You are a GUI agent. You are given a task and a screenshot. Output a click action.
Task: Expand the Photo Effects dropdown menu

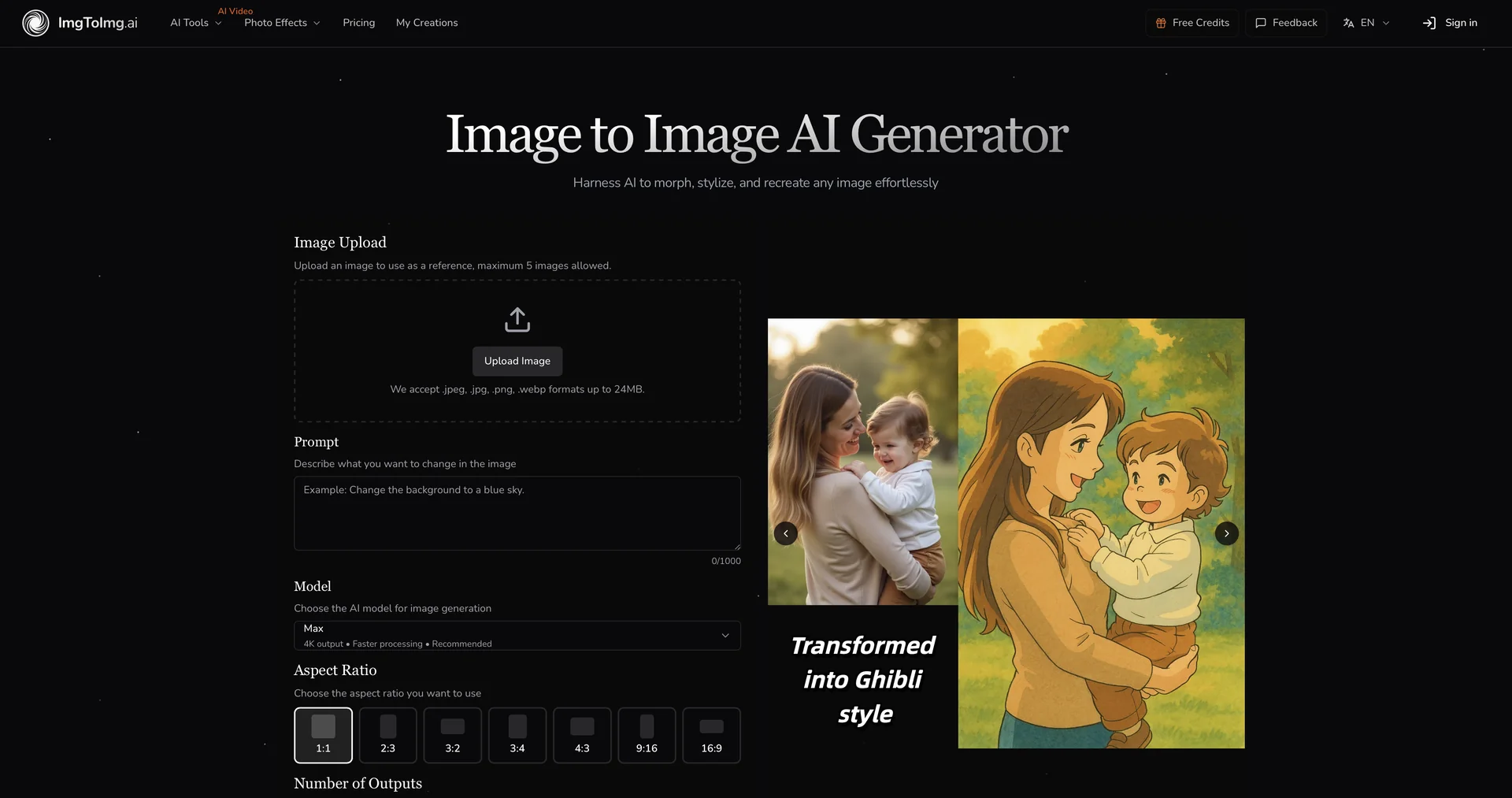282,23
